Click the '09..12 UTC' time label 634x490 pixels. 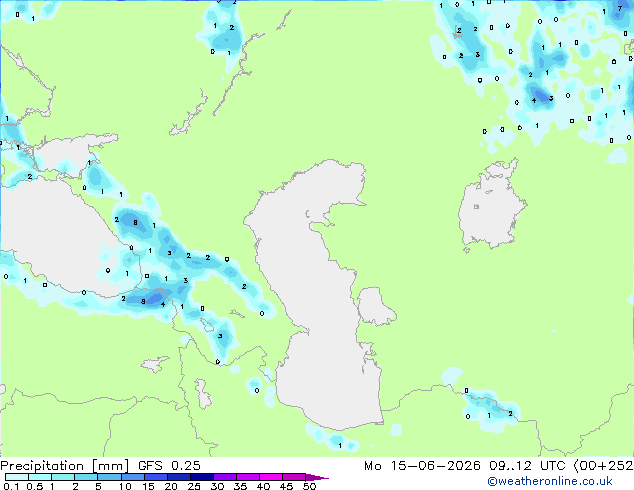[527, 466]
